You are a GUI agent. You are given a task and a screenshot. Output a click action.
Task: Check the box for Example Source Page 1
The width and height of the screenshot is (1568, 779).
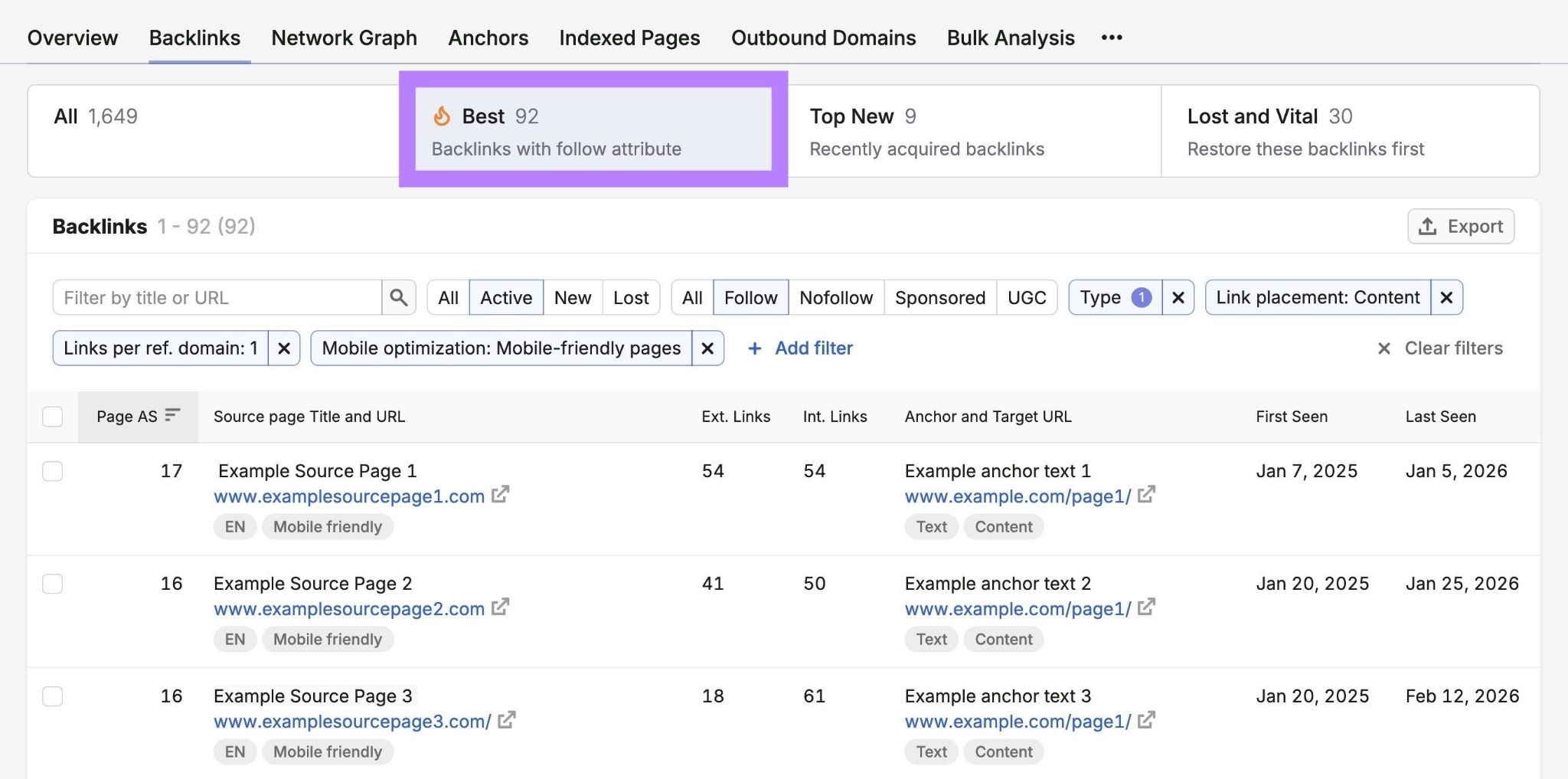52,471
